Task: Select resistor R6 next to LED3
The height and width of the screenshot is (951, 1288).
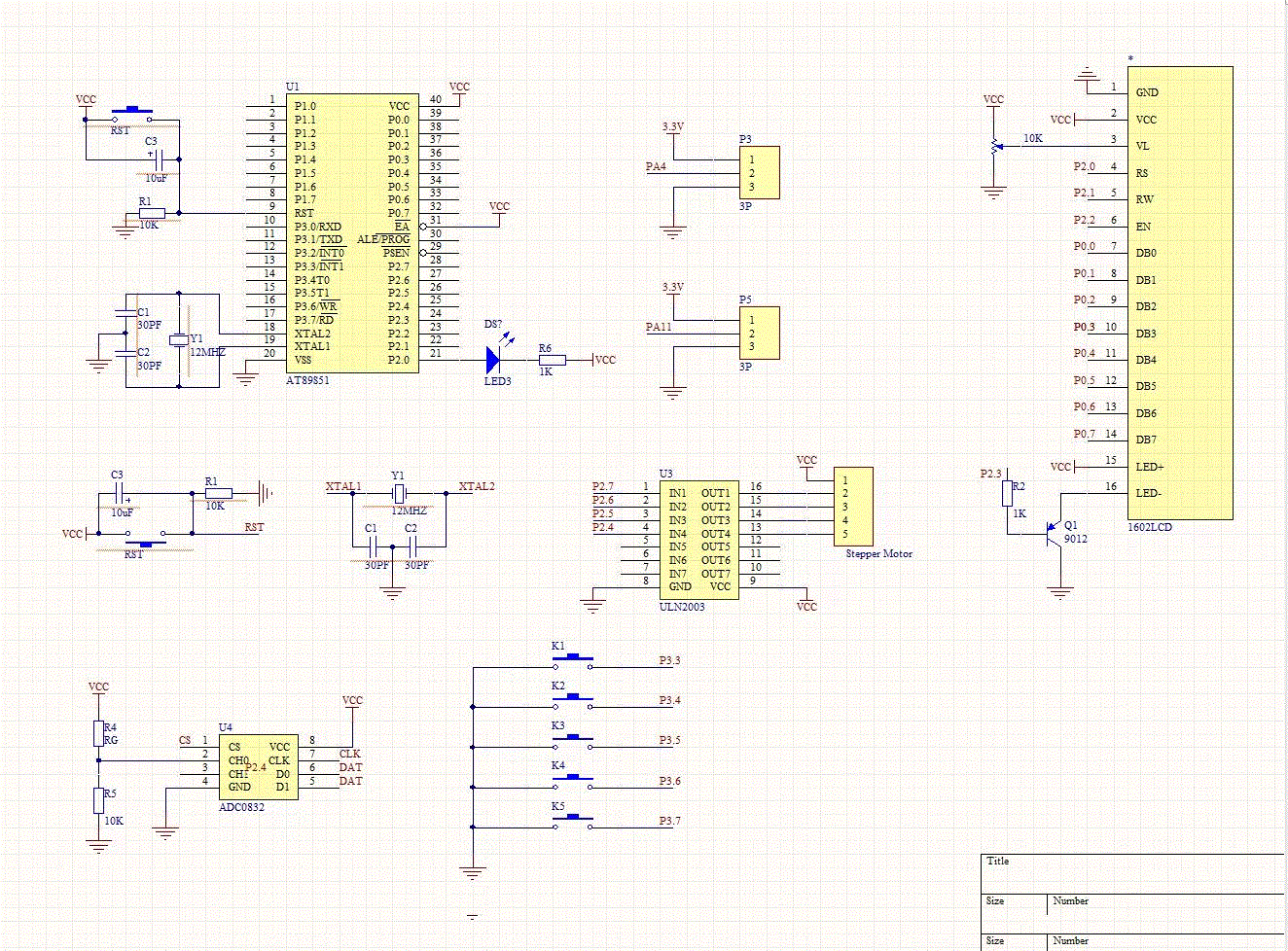Action: (552, 360)
